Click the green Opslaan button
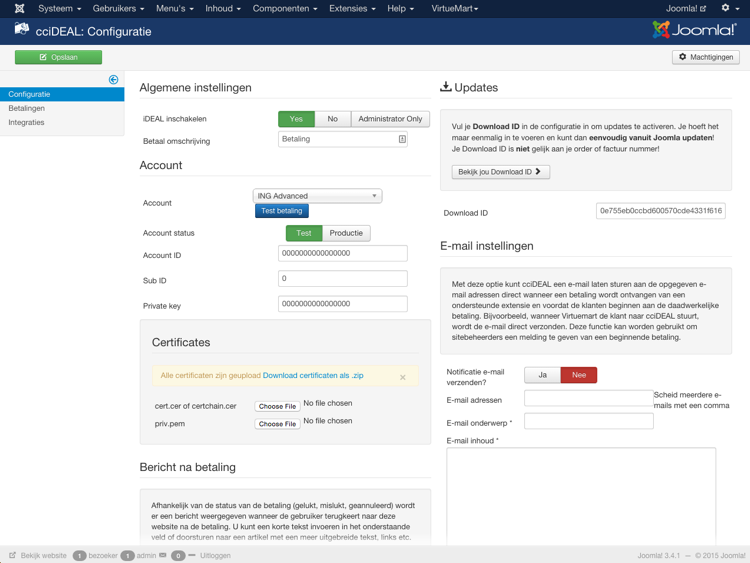750x563 pixels. pyautogui.click(x=58, y=57)
